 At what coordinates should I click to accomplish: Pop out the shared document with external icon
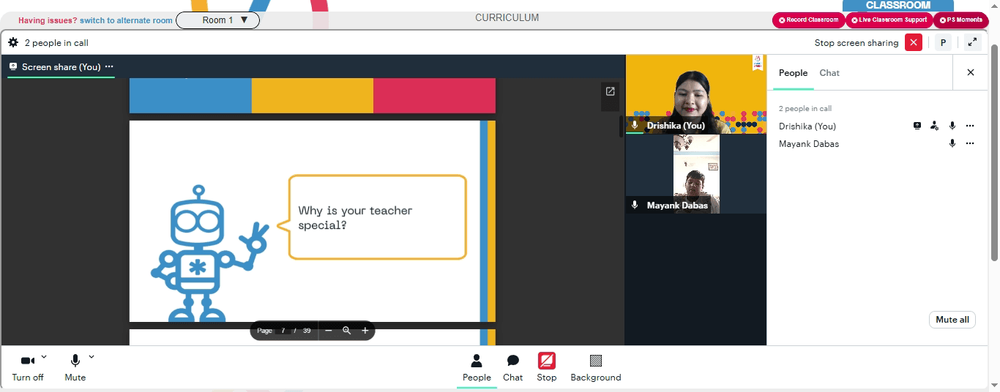point(610,92)
